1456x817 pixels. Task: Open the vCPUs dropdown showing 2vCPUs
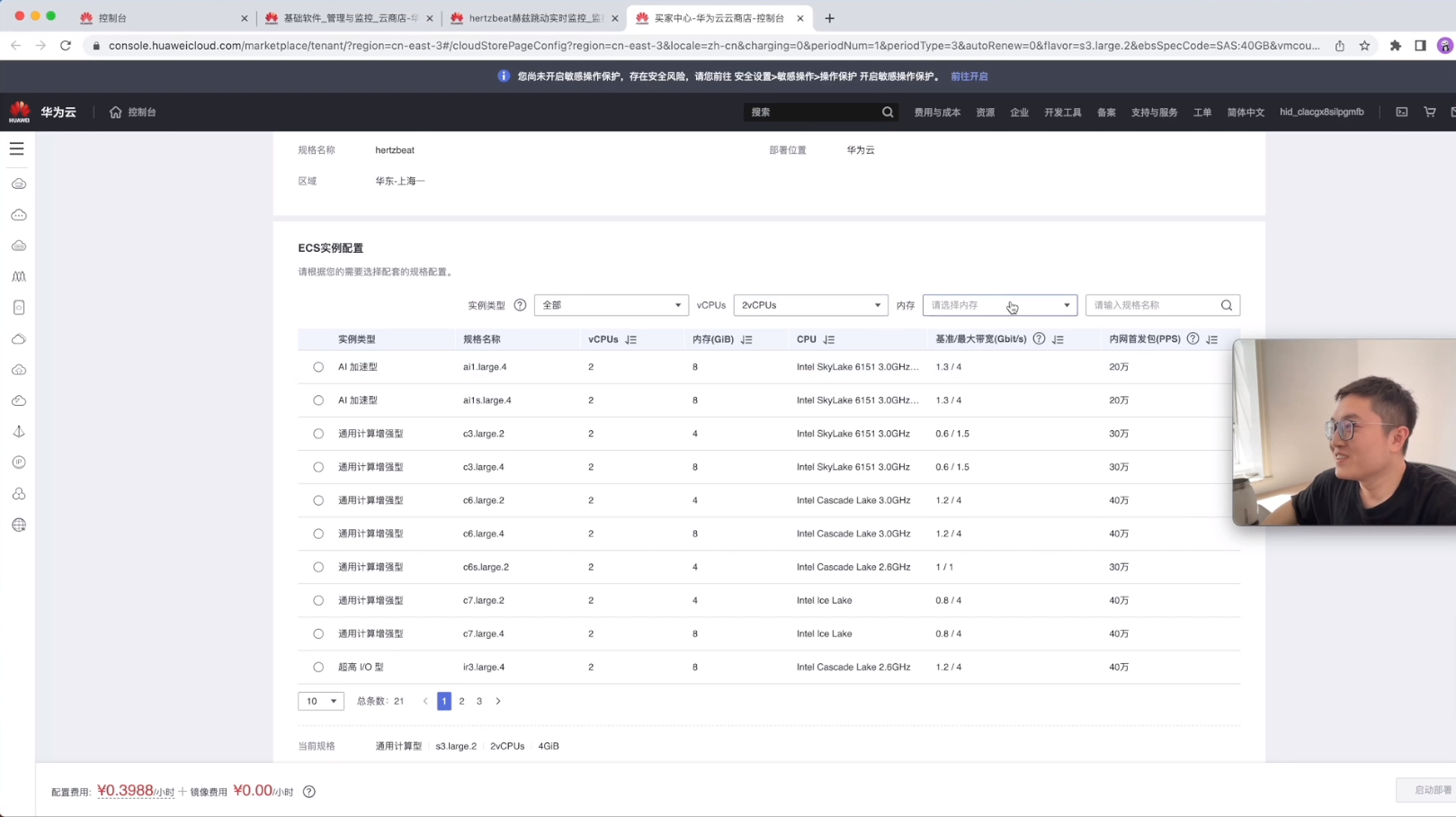[810, 305]
